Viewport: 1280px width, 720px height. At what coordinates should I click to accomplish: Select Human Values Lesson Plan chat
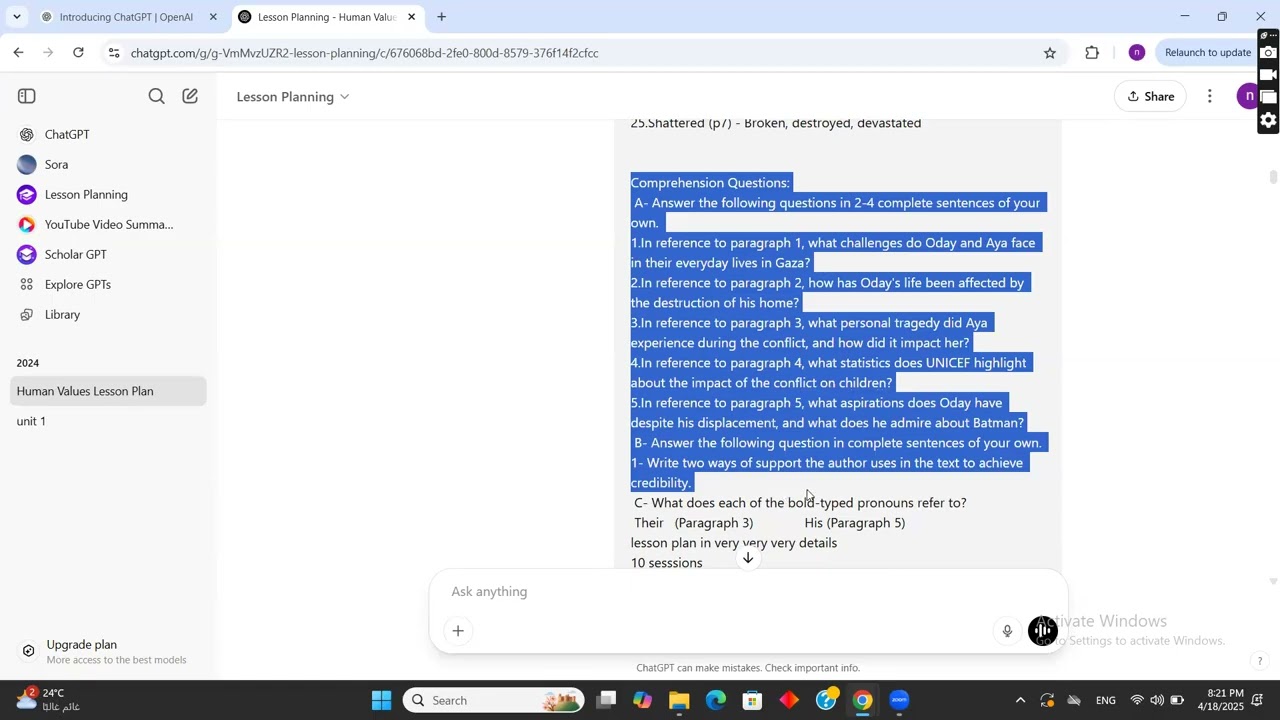(108, 391)
